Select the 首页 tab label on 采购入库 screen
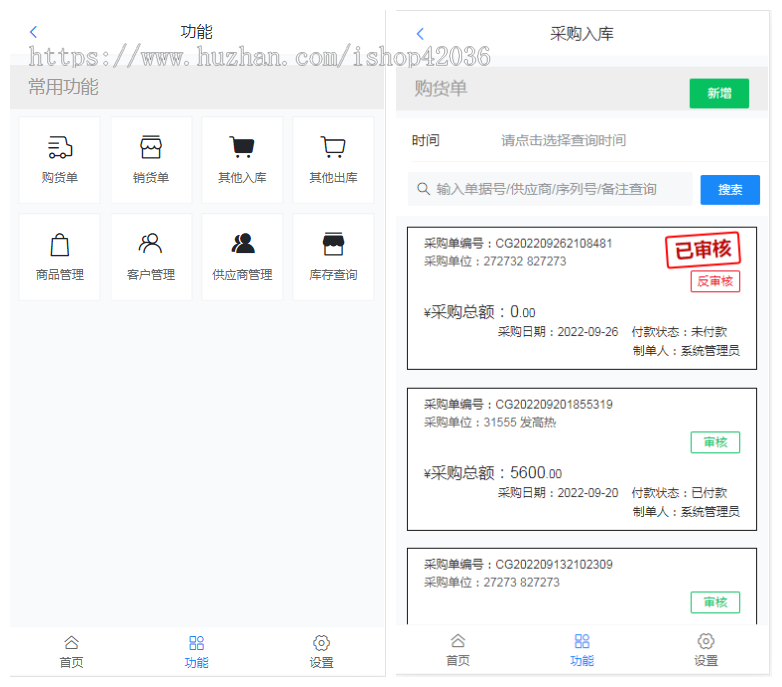Image resolution: width=782 pixels, height=687 pixels. point(458,661)
